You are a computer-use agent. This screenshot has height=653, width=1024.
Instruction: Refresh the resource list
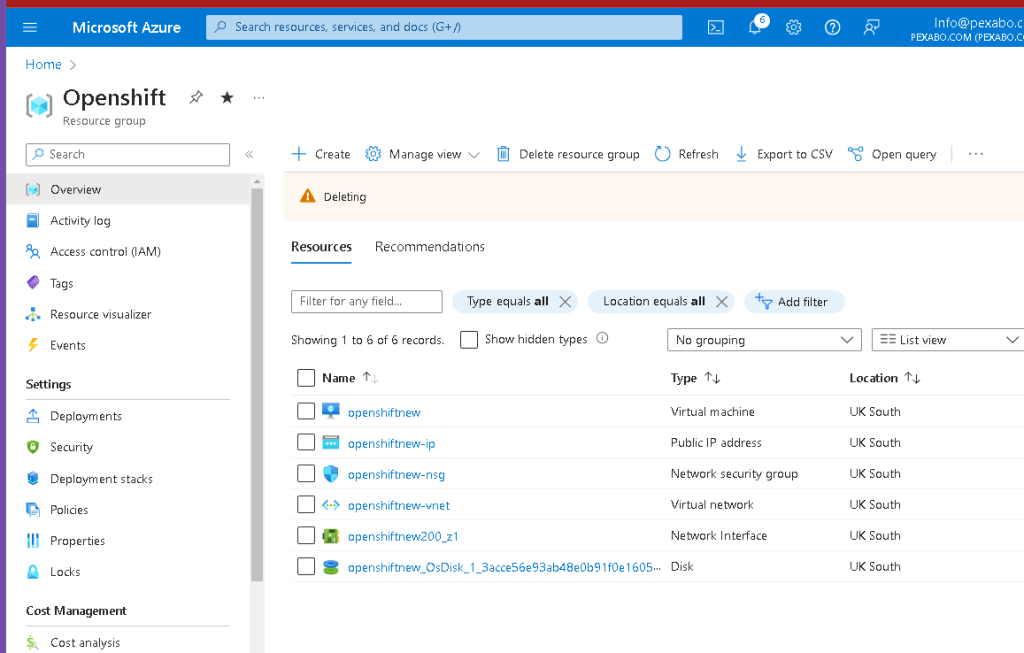[x=686, y=154]
